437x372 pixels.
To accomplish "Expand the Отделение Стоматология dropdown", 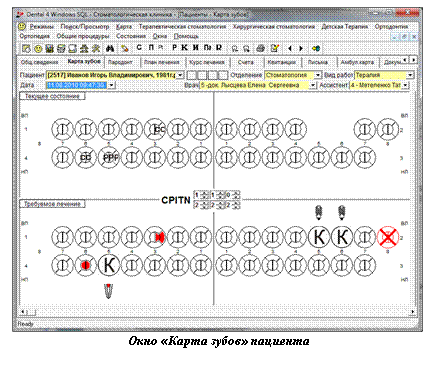I will [318, 75].
